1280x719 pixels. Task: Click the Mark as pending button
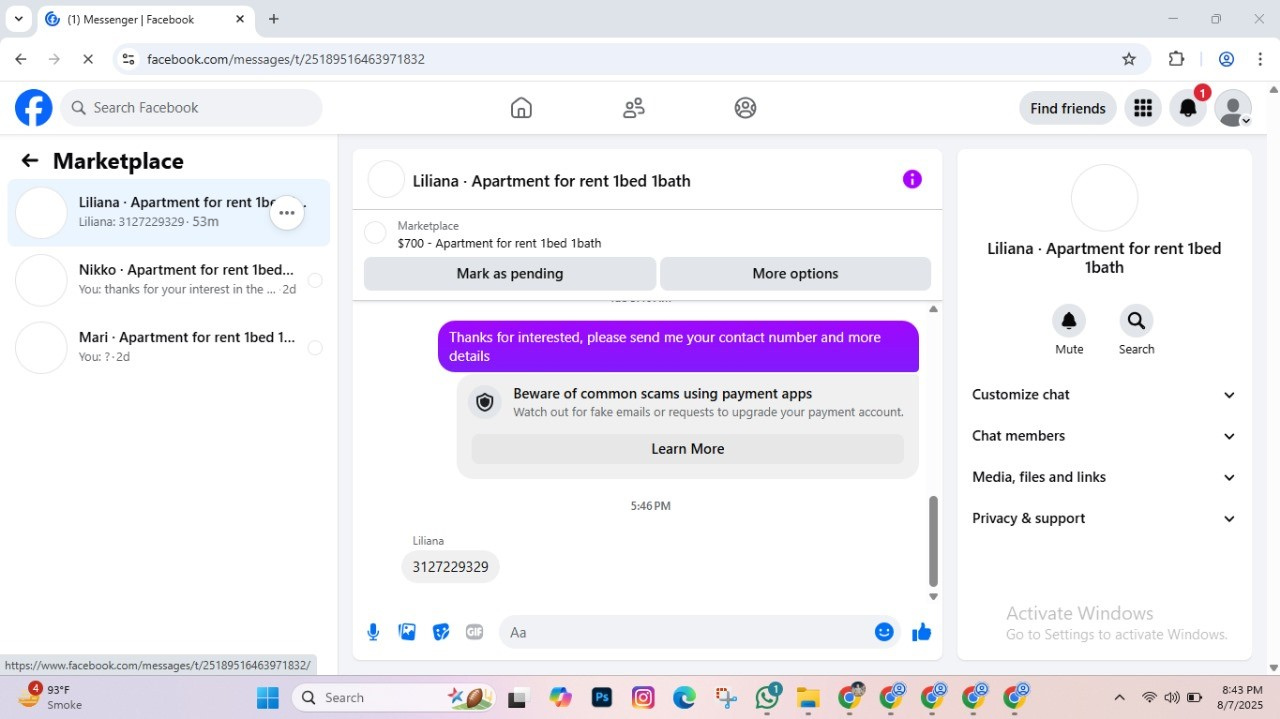click(x=510, y=274)
